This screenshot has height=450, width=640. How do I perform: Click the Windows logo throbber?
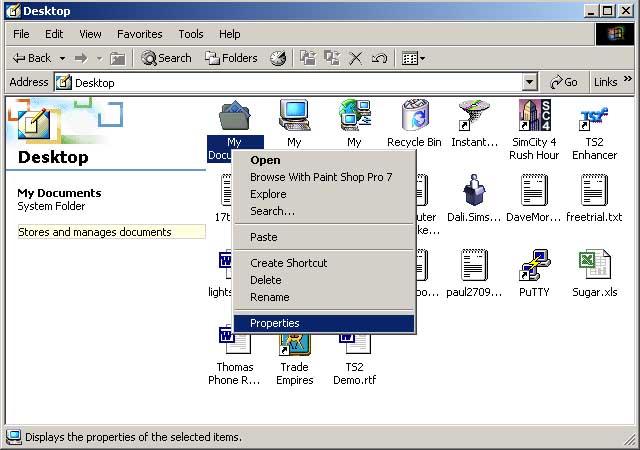coord(615,34)
